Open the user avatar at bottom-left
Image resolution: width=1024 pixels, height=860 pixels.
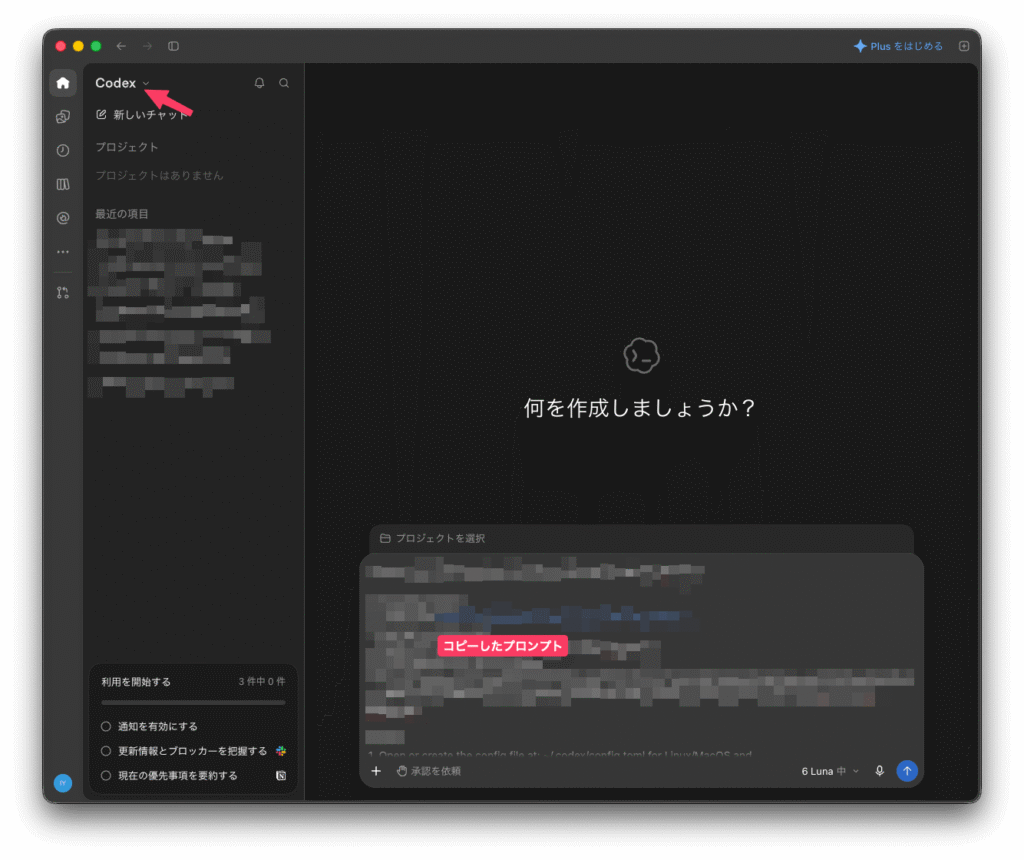point(63,783)
